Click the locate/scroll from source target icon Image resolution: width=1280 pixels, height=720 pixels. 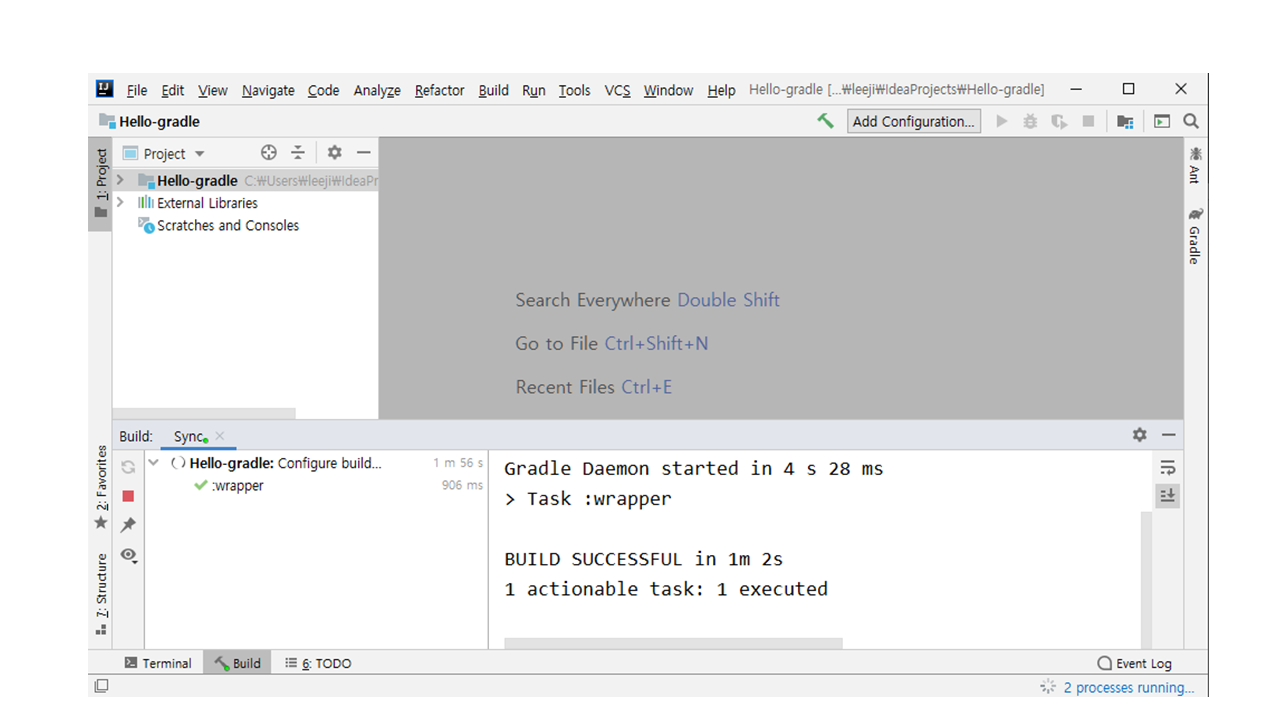tap(268, 153)
